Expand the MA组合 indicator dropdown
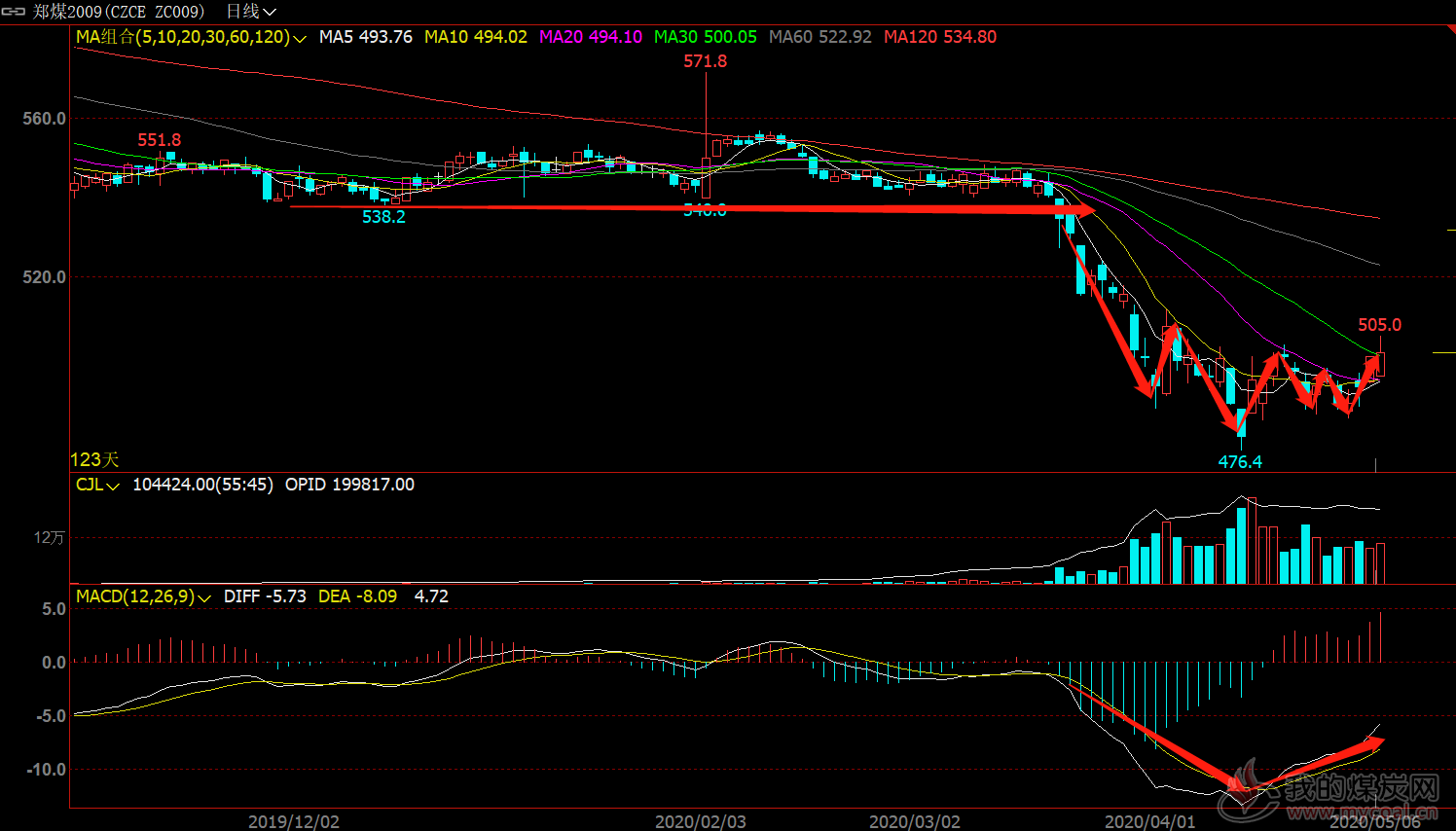The width and height of the screenshot is (1456, 831). (300, 38)
